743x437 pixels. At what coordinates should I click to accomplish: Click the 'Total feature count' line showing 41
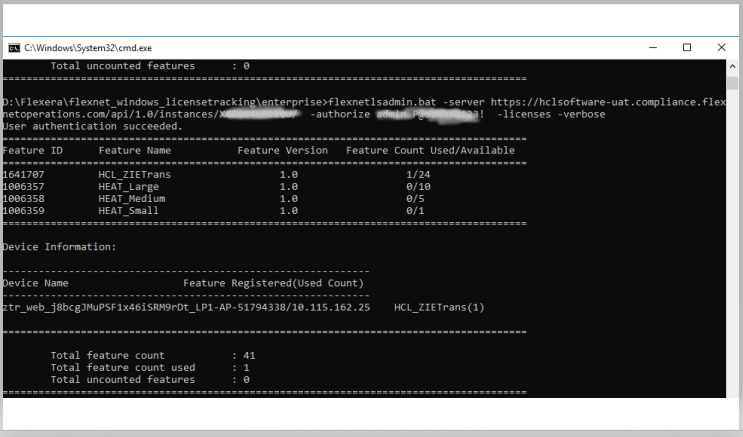[x=153, y=355]
